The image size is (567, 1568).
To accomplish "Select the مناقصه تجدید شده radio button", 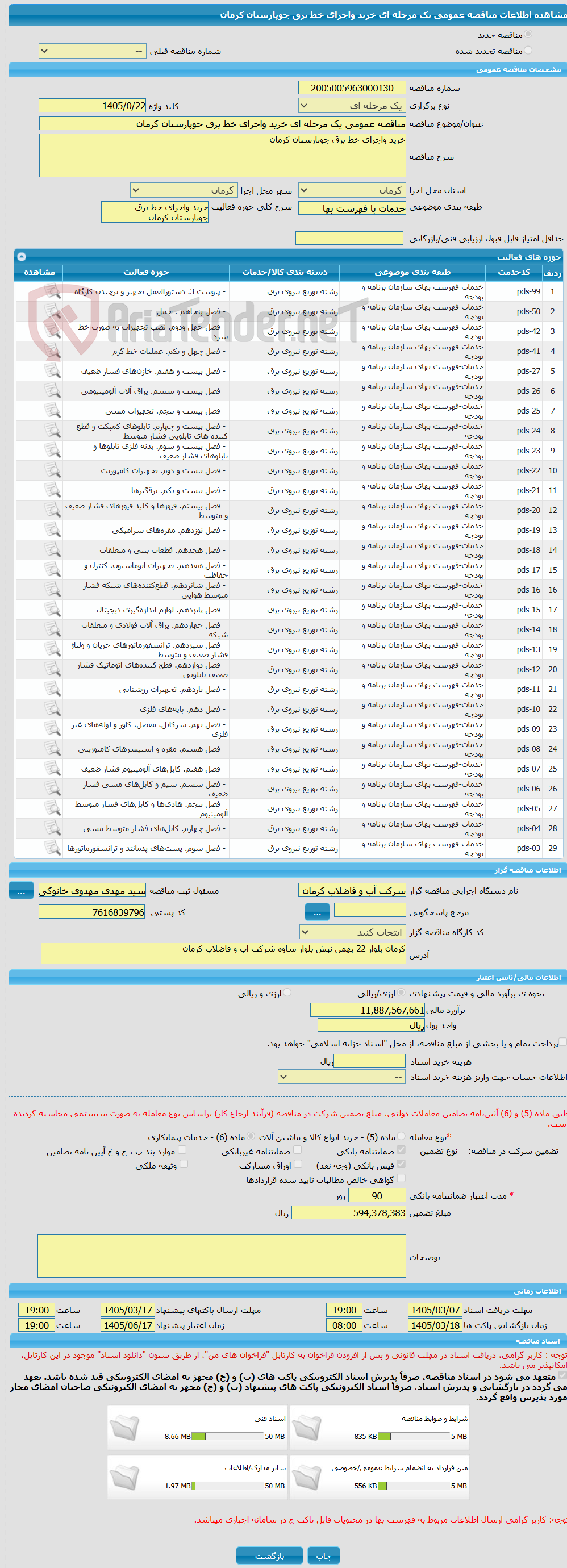I will [x=528, y=51].
